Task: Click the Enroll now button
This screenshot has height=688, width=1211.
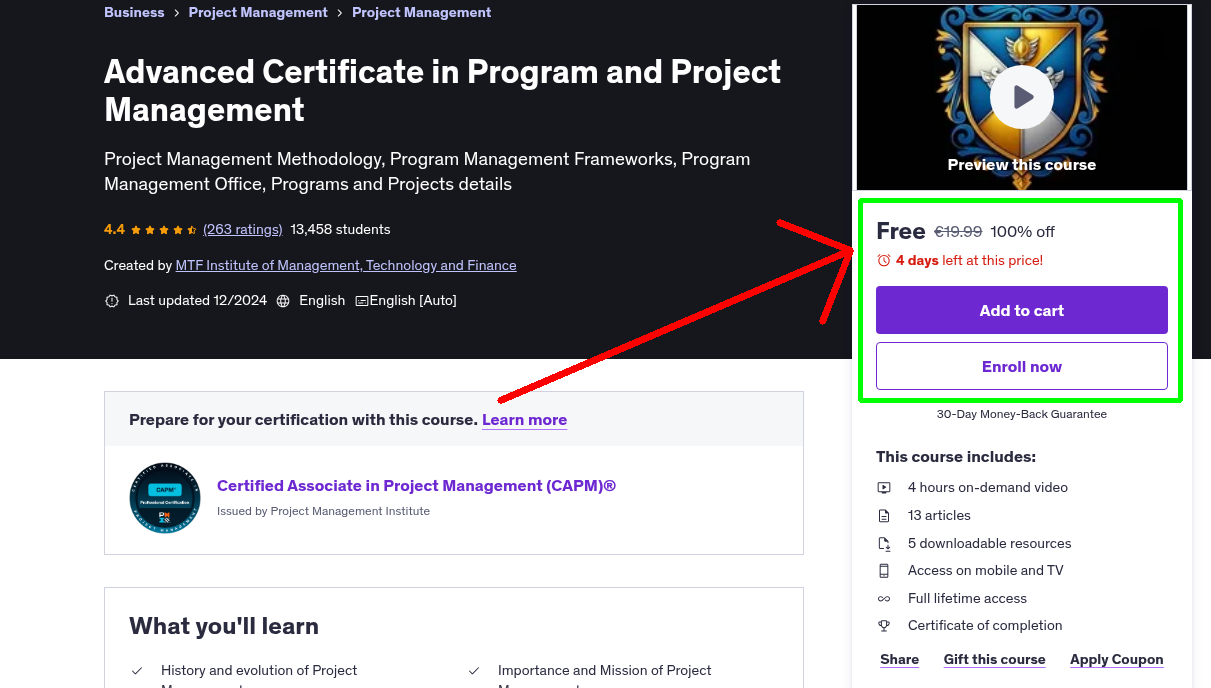Action: [x=1022, y=366]
